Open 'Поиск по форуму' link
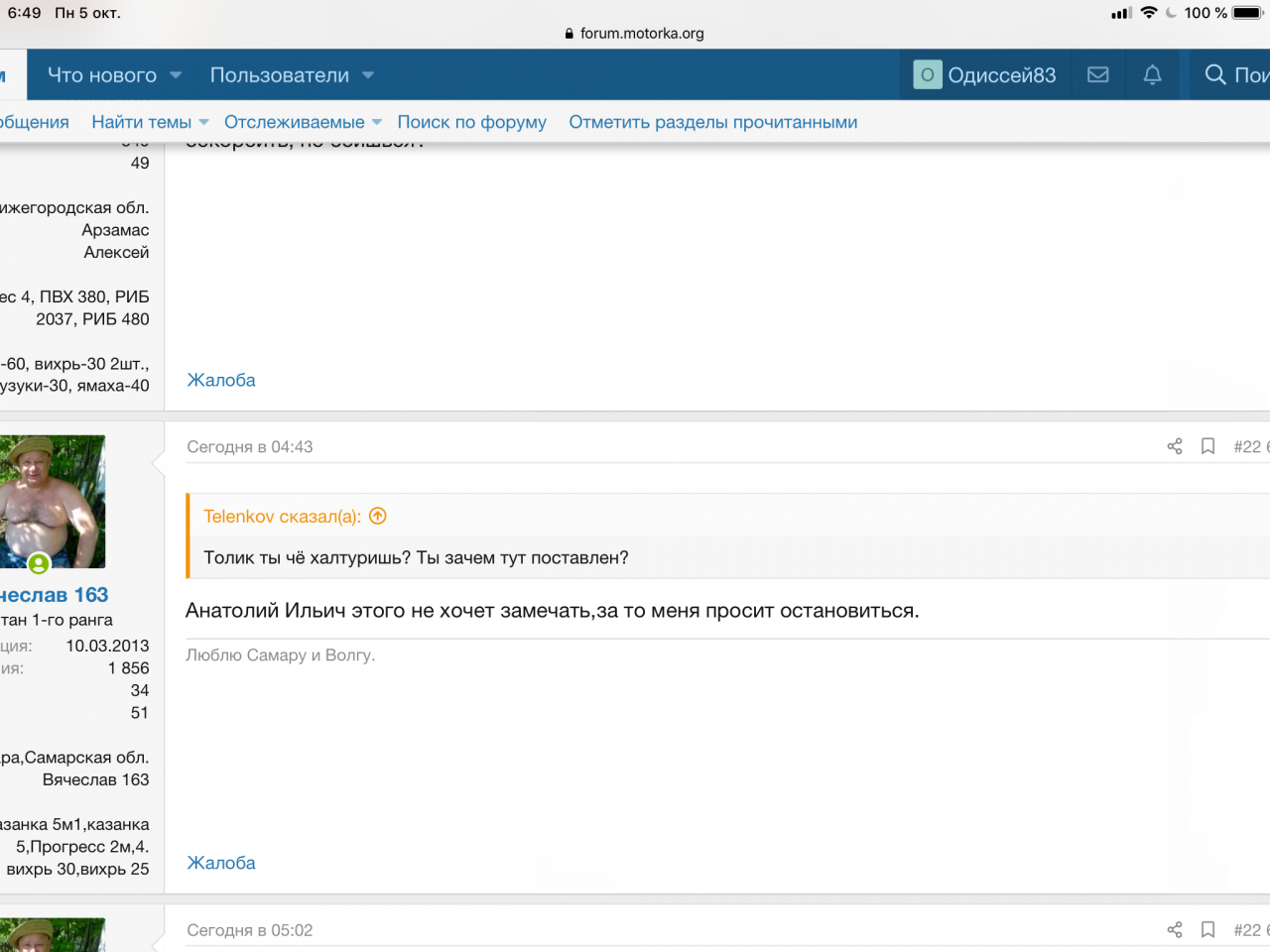The height and width of the screenshot is (952, 1270). (x=471, y=122)
